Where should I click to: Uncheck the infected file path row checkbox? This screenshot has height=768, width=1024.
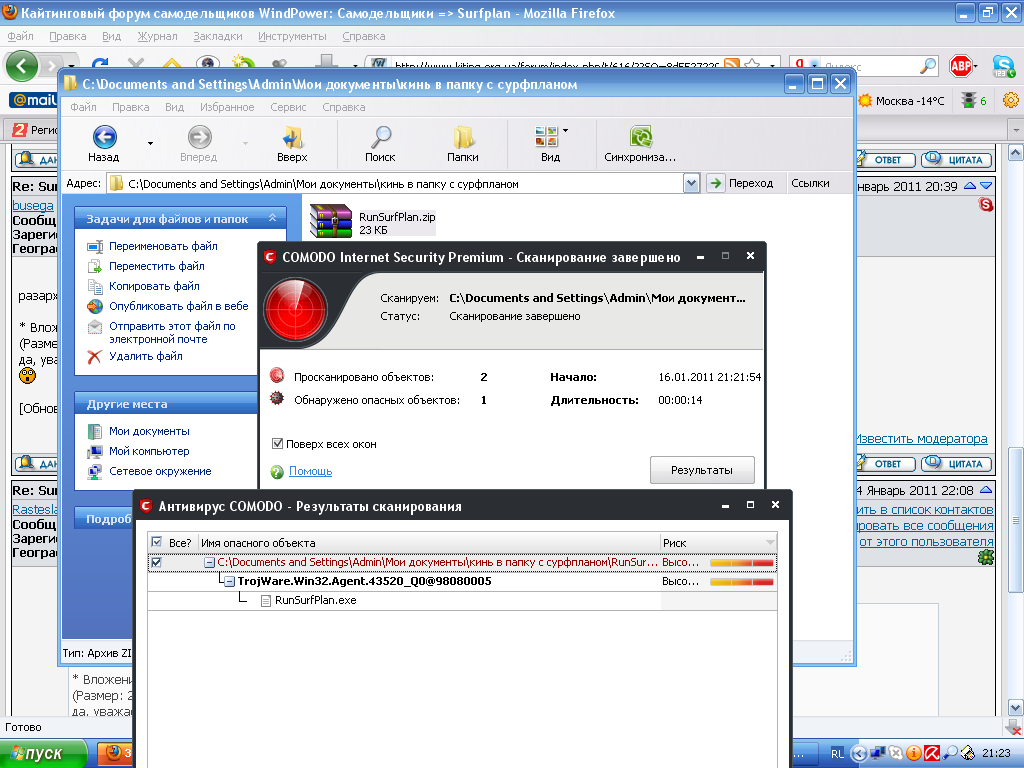(156, 563)
